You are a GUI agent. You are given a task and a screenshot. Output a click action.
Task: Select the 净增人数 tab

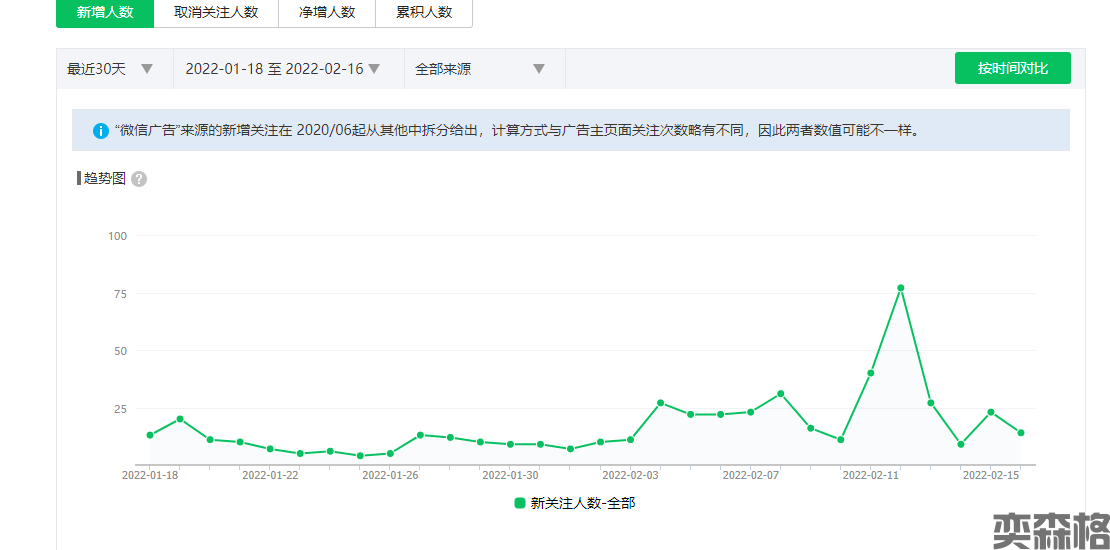pyautogui.click(x=327, y=12)
